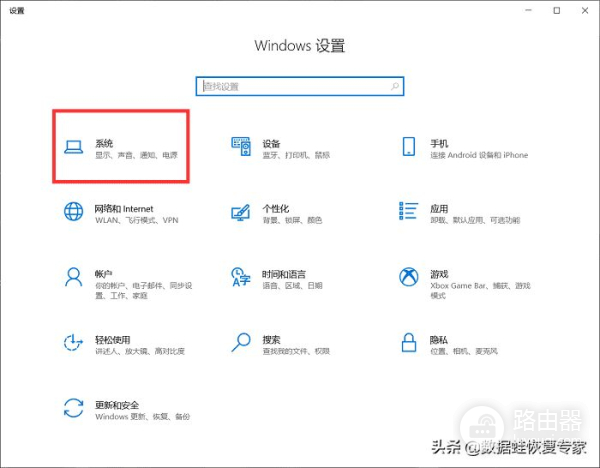Open the 系统 settings title
The height and width of the screenshot is (468, 600).
click(104, 143)
